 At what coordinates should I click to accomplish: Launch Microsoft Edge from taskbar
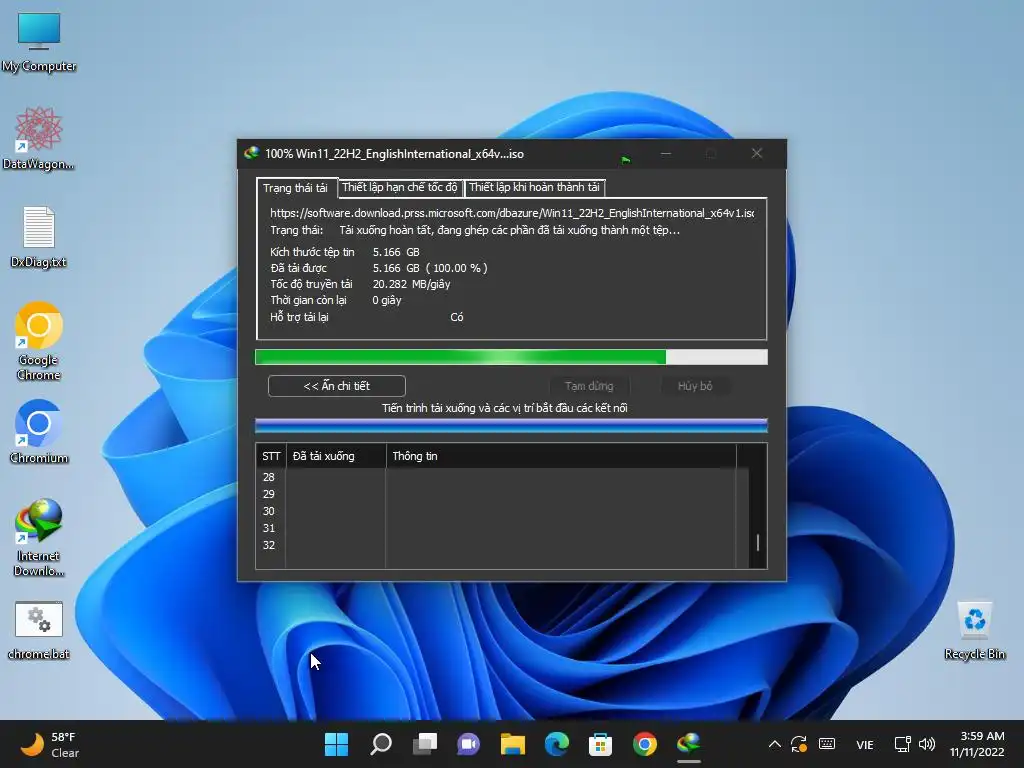click(x=556, y=744)
